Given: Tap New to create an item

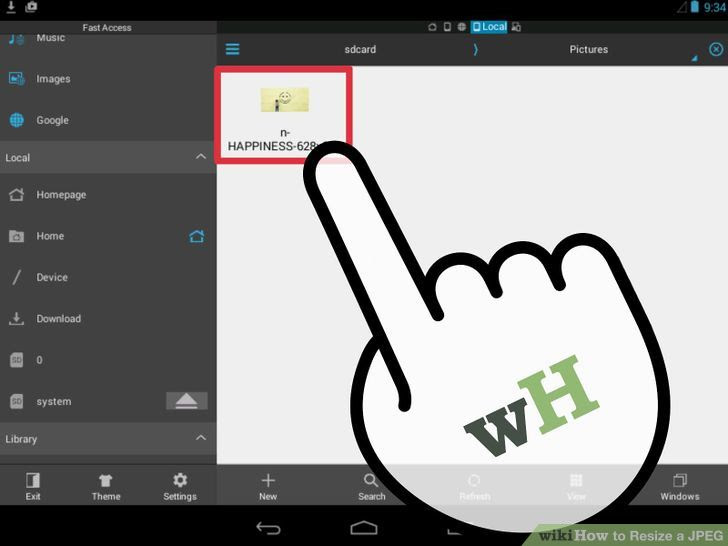Looking at the screenshot, I should point(268,487).
